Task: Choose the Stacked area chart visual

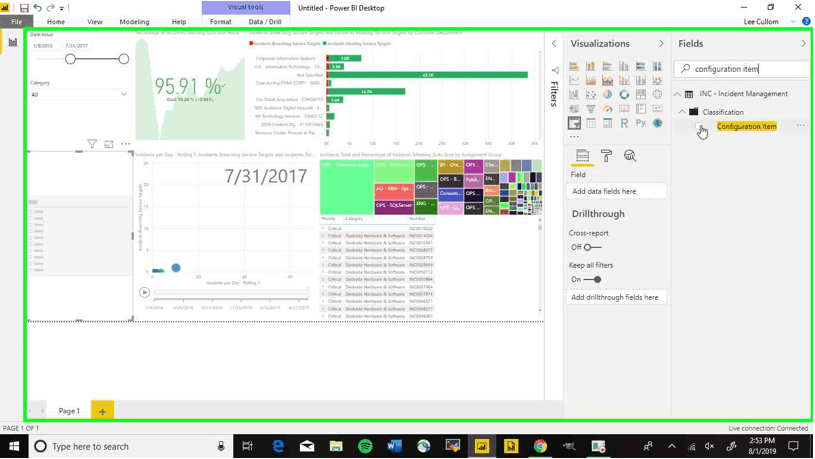Action: coord(607,80)
